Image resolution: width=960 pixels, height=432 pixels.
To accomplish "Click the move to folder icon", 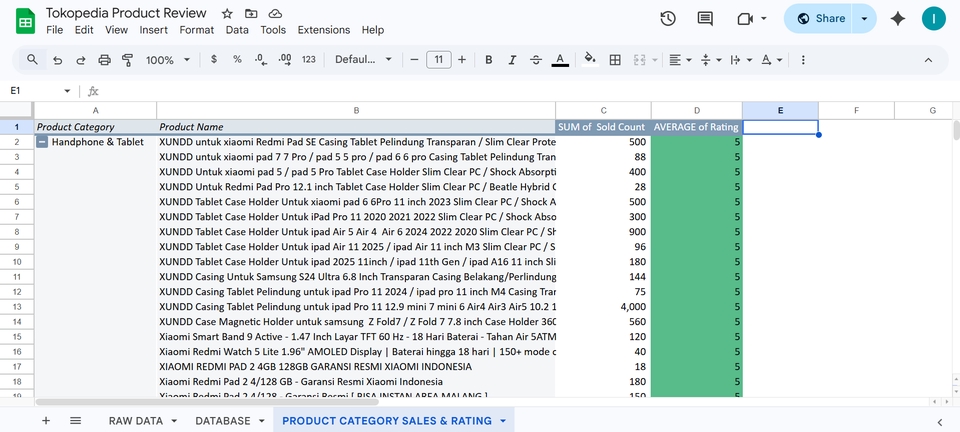I will [x=251, y=13].
